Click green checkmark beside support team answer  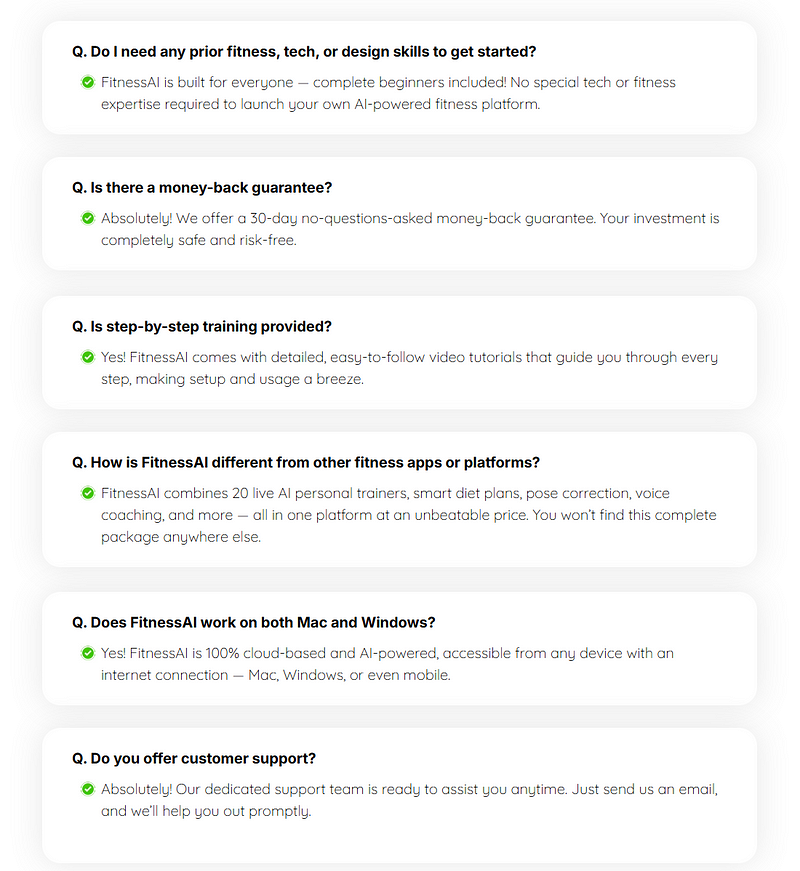pos(88,789)
